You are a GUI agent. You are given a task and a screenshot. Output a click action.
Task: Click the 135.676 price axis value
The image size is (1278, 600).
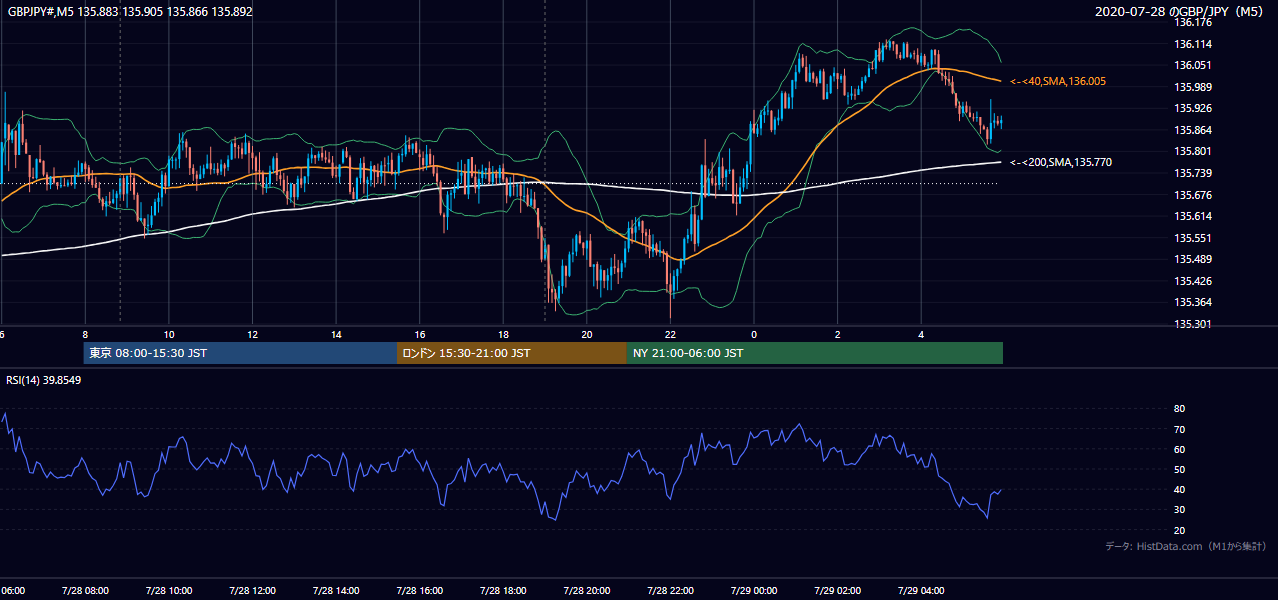[1193, 195]
